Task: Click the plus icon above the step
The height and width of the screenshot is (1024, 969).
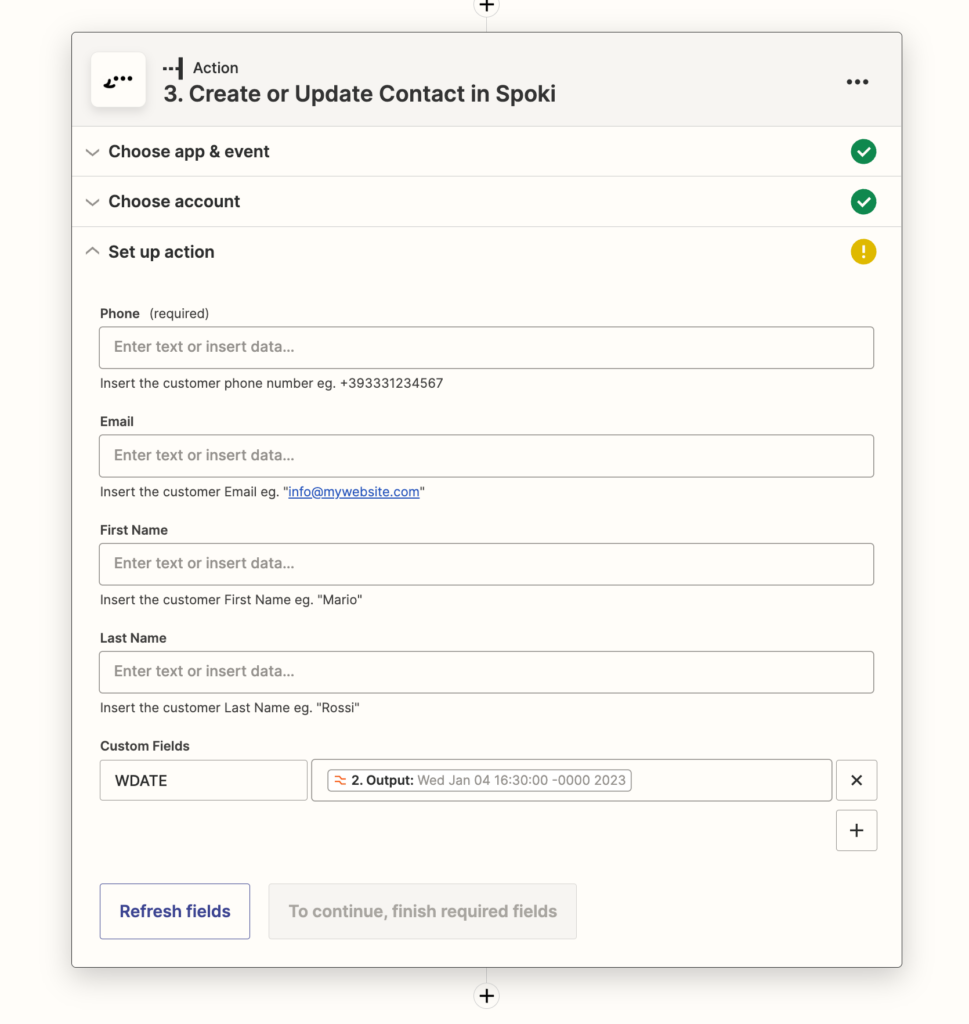Action: pos(486,6)
